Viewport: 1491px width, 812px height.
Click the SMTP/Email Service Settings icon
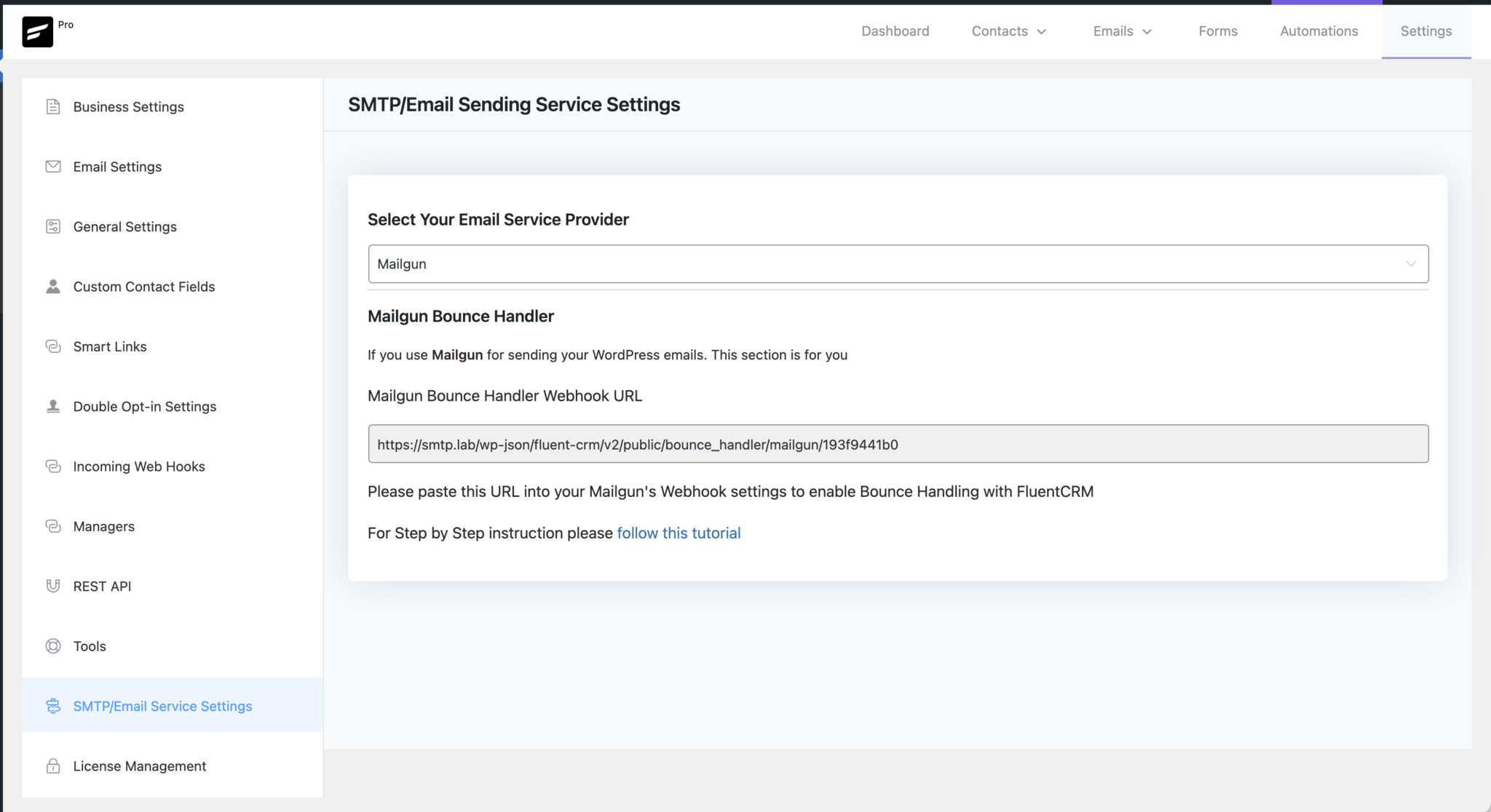click(53, 706)
